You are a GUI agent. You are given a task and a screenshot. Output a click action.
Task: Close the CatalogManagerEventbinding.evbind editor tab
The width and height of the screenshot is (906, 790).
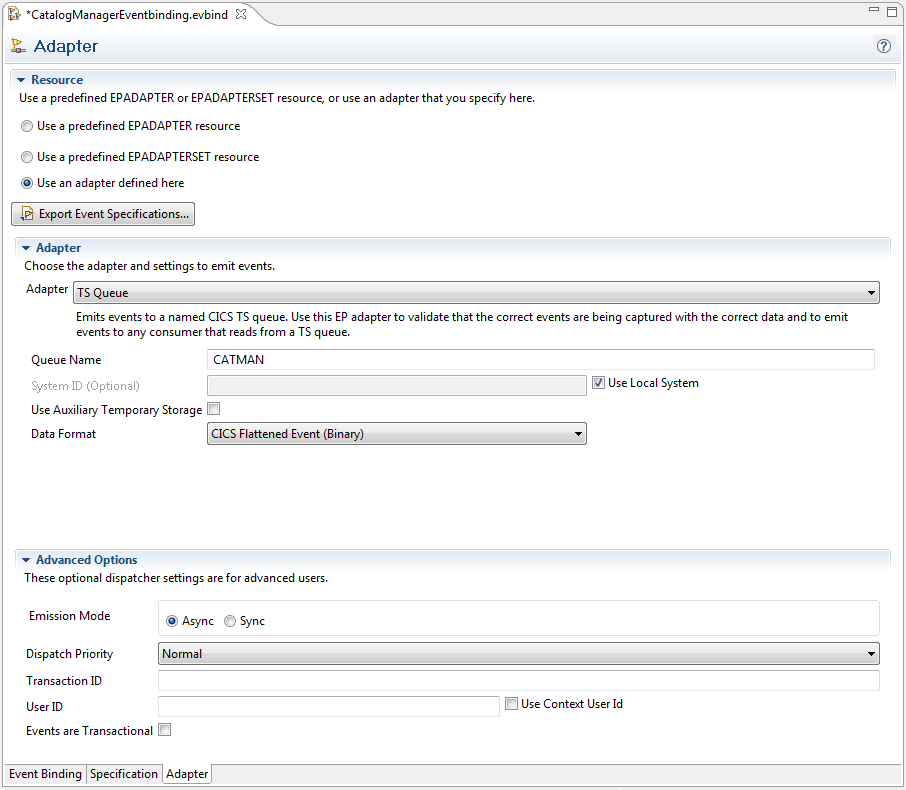click(241, 13)
